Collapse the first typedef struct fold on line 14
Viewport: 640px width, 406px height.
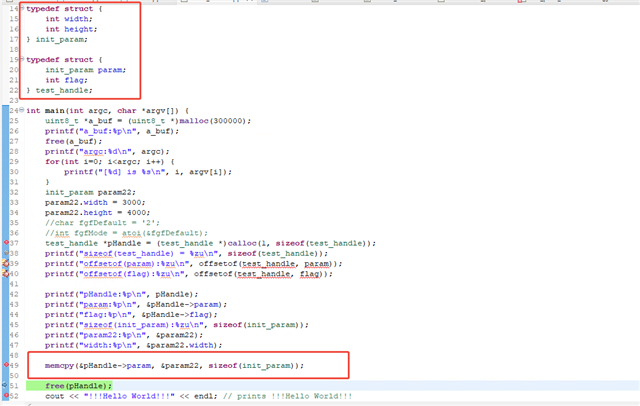tap(23, 6)
